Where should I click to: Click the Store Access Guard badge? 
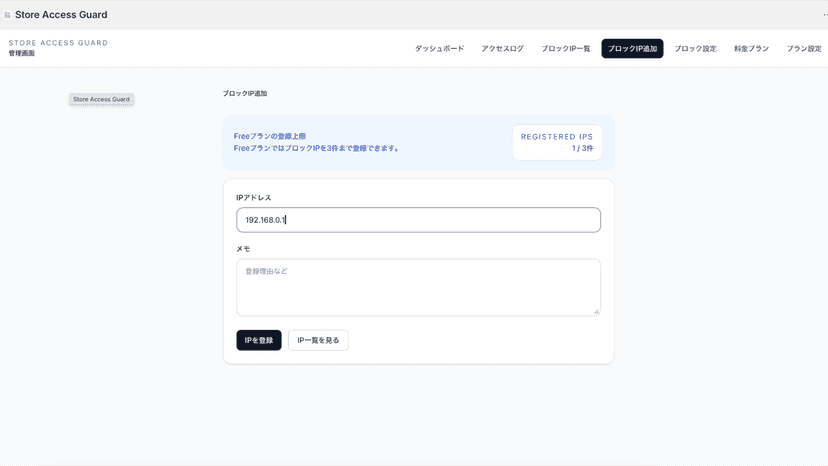(101, 99)
